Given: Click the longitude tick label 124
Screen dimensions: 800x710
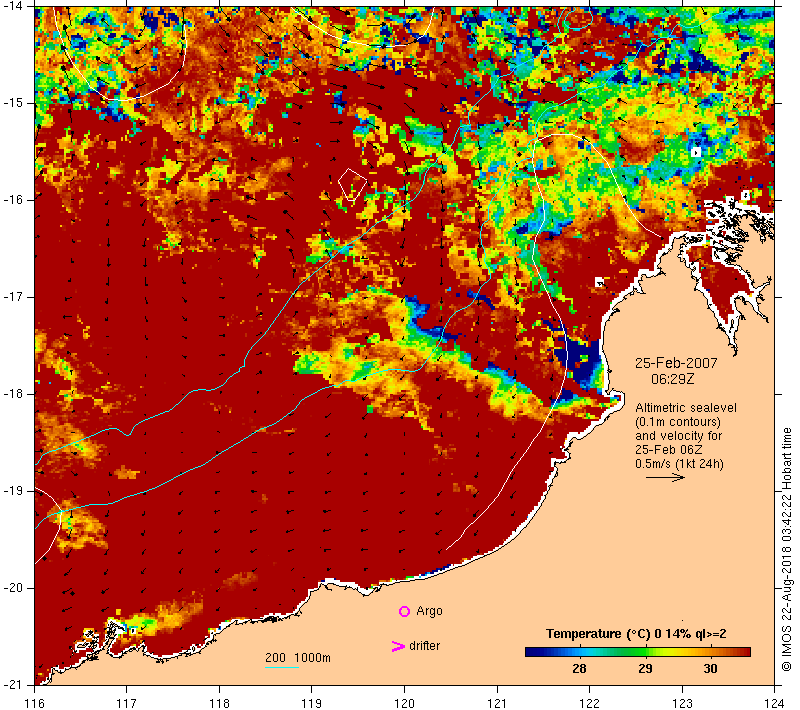Looking at the screenshot, I should [775, 703].
